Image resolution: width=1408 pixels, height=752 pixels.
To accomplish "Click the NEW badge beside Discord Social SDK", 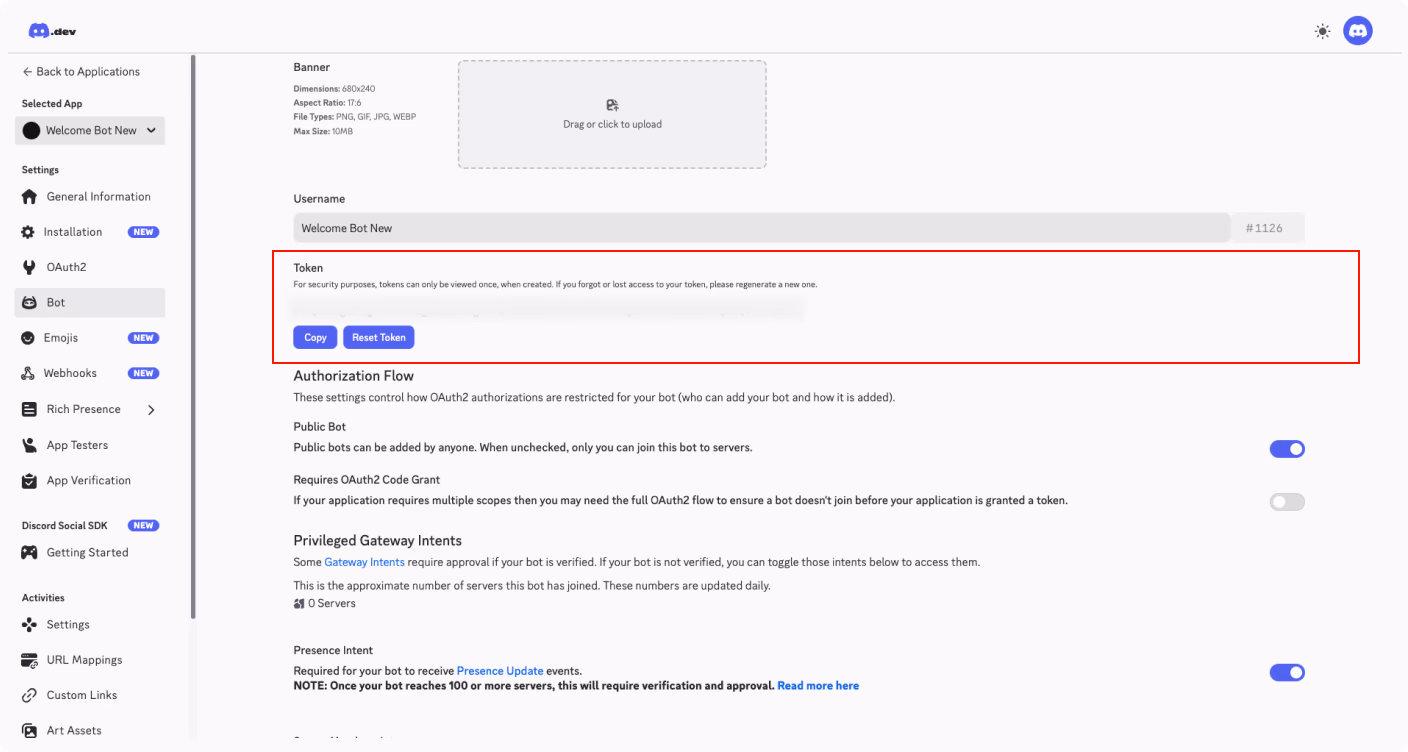I will tap(143, 526).
